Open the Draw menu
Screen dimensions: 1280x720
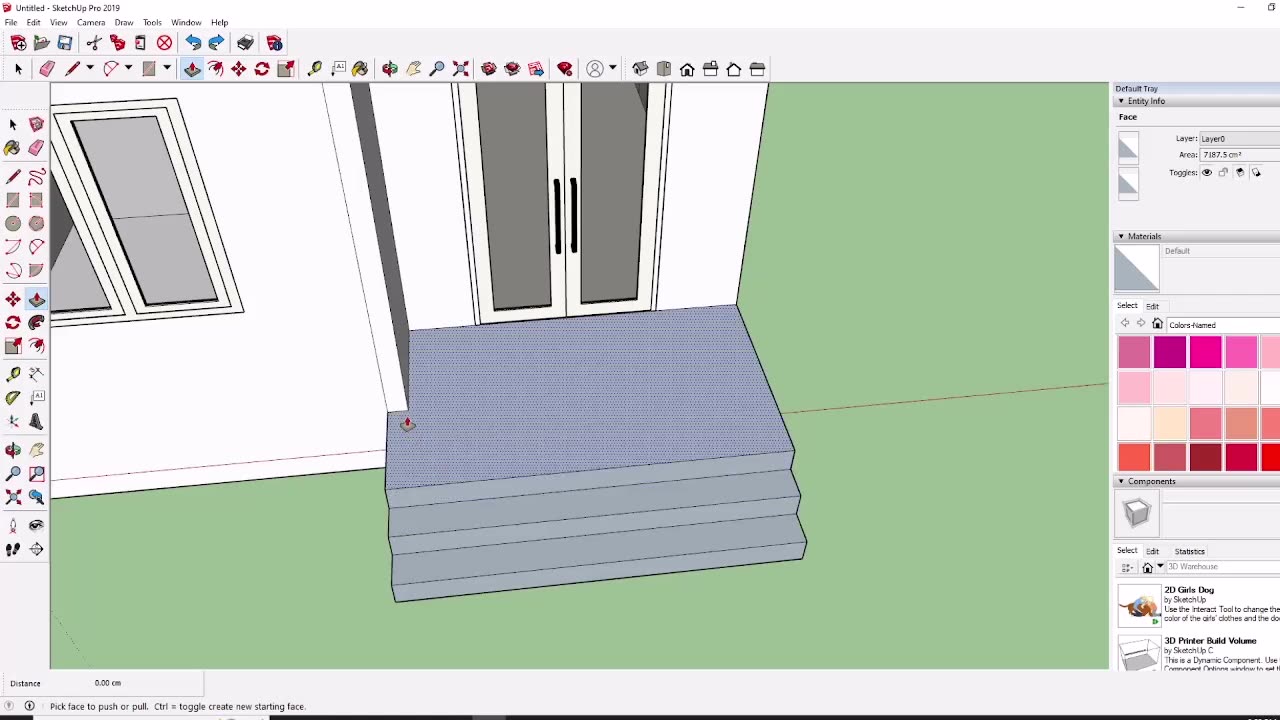click(x=124, y=22)
